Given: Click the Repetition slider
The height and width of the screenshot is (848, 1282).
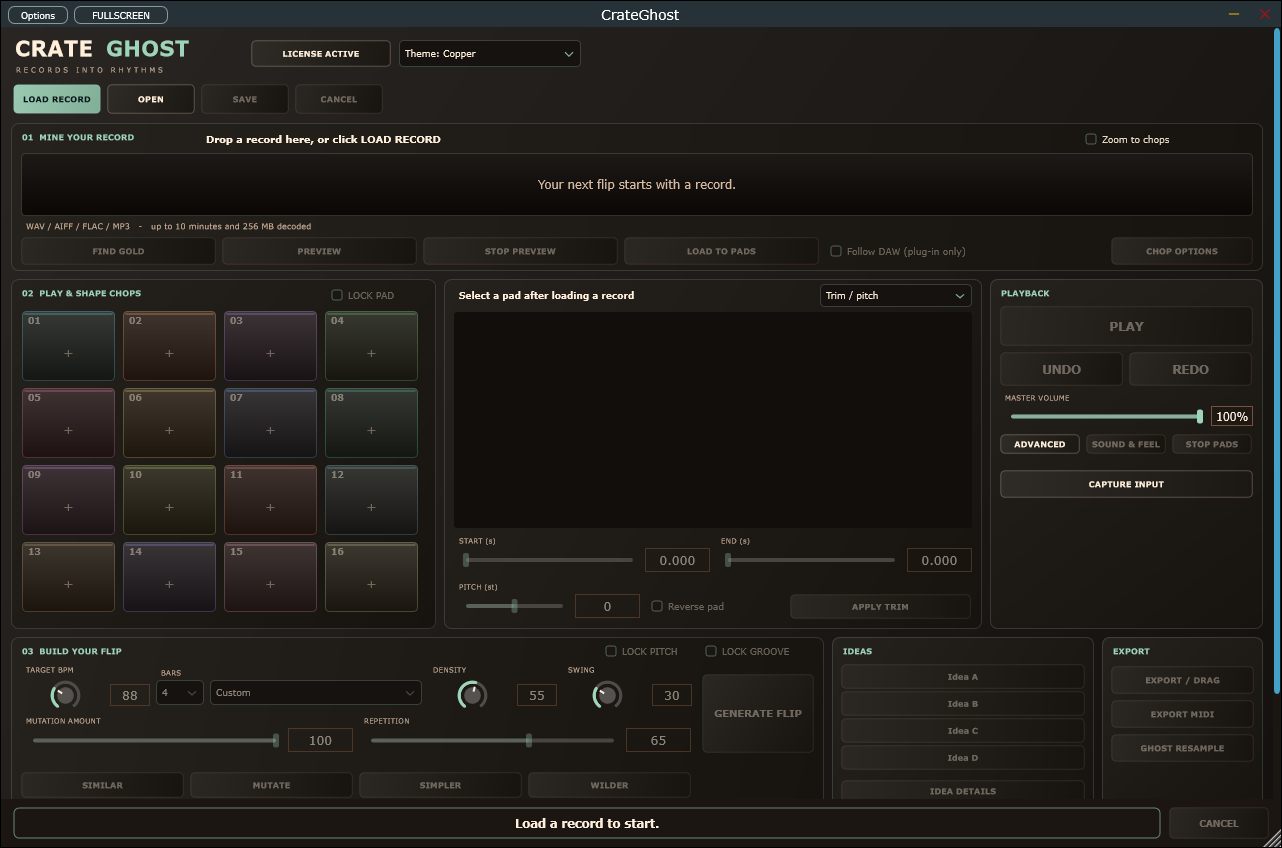Looking at the screenshot, I should [x=492, y=740].
